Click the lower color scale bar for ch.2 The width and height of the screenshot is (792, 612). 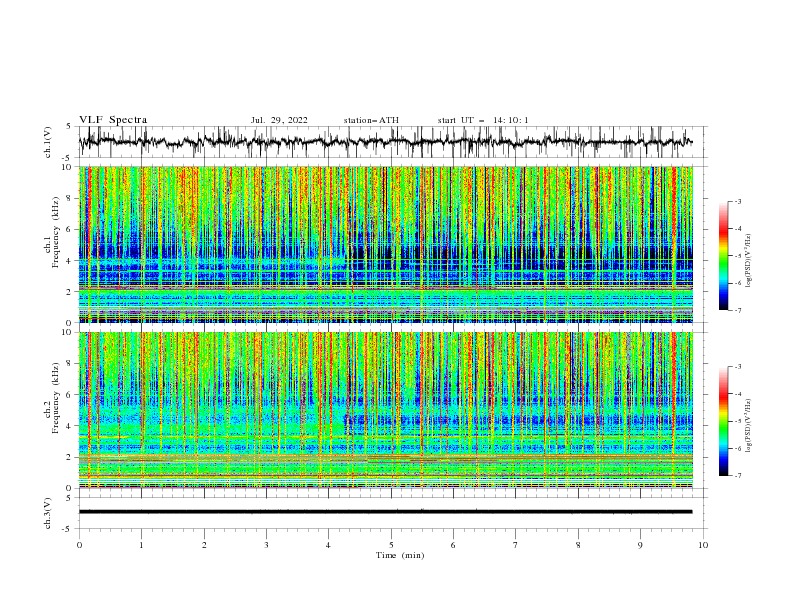(724, 421)
